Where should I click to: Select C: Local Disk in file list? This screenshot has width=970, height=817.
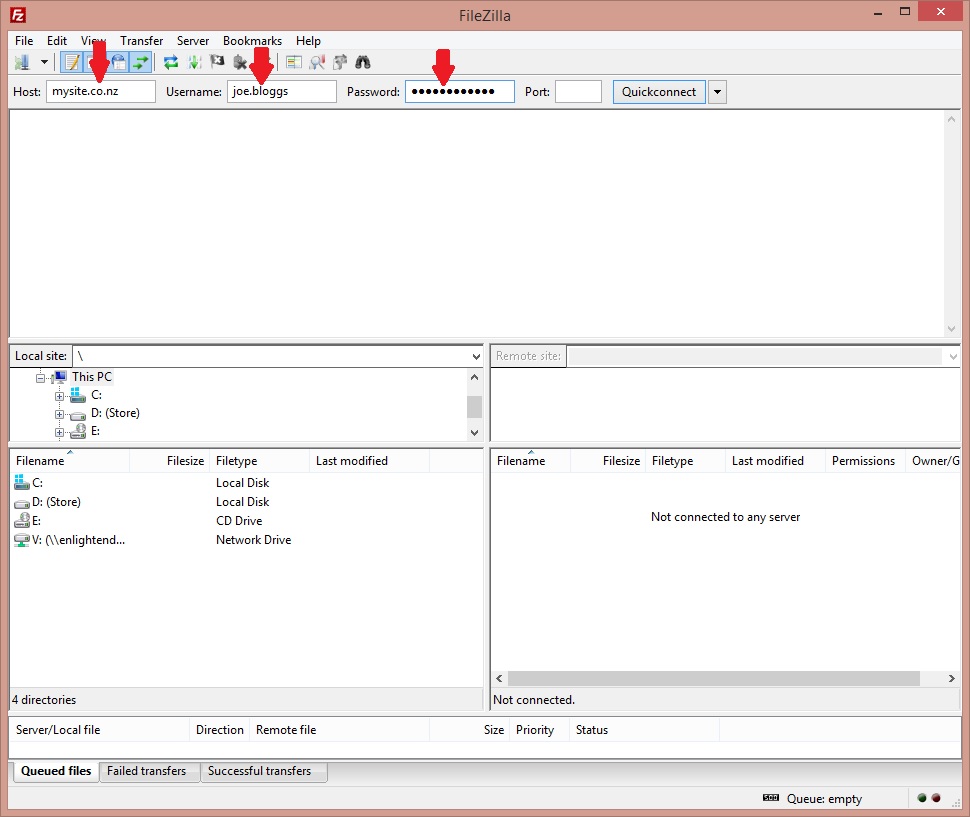click(246, 482)
